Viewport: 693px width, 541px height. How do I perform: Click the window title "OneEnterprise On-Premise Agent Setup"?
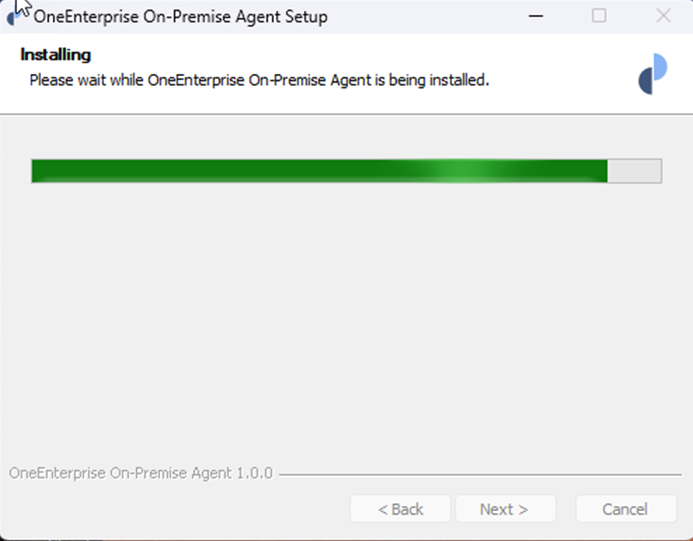181,16
